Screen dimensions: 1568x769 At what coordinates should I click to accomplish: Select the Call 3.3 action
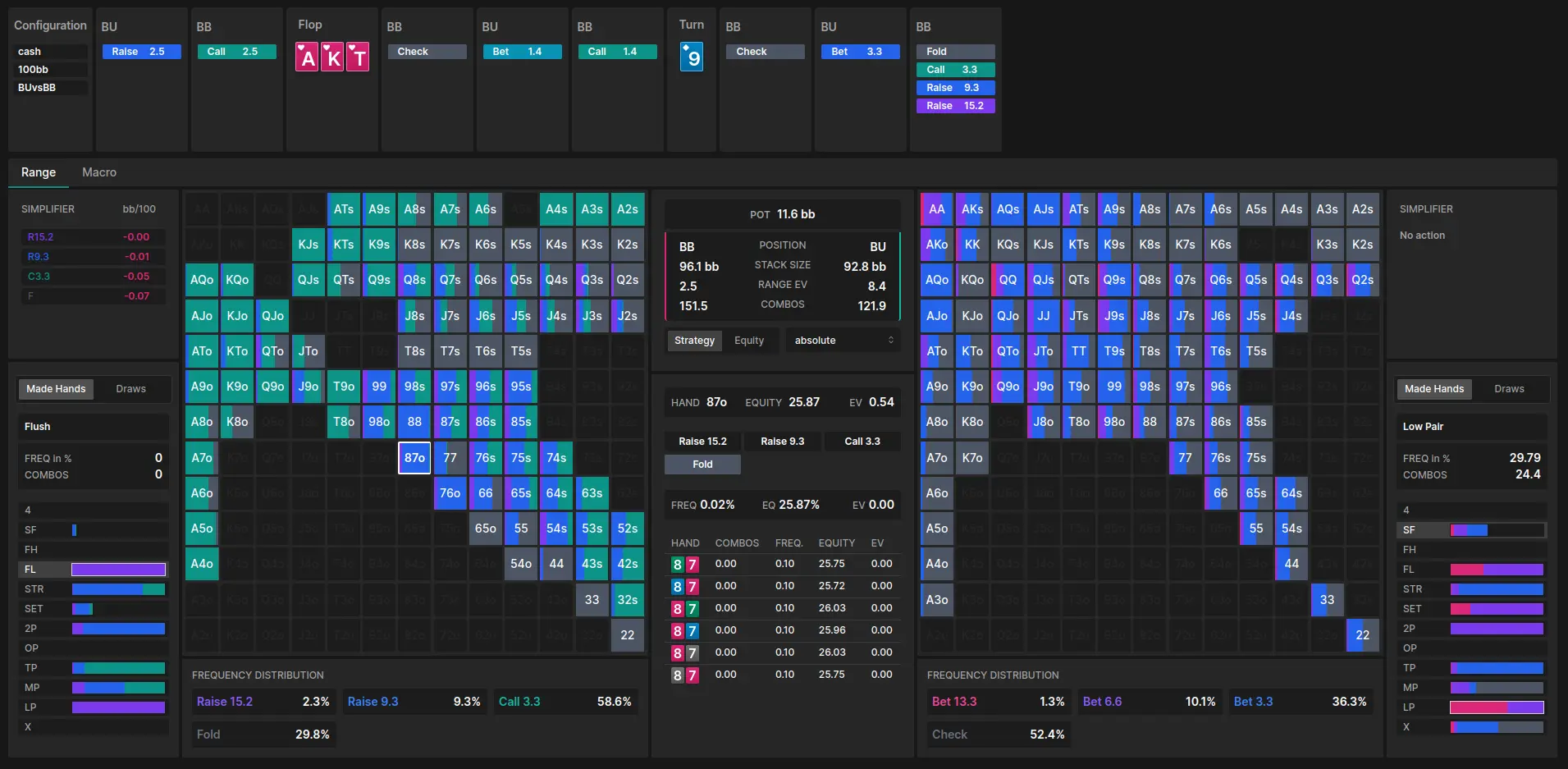pyautogui.click(x=862, y=441)
